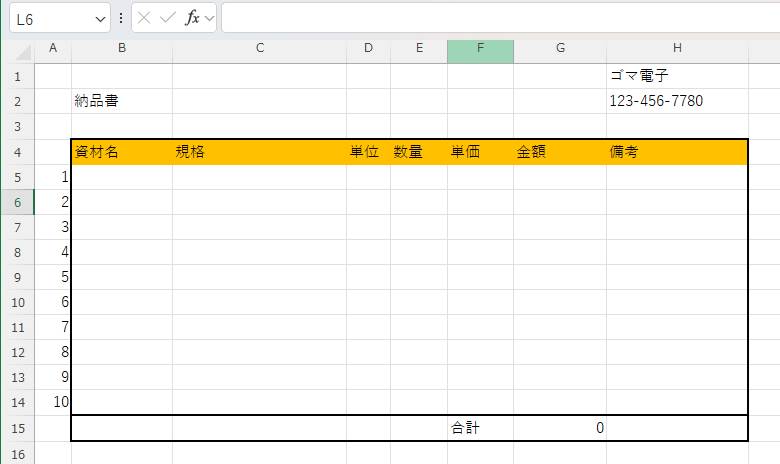Viewport: 780px width, 464px height.
Task: Click the 合計 label cell
Action: coord(480,428)
